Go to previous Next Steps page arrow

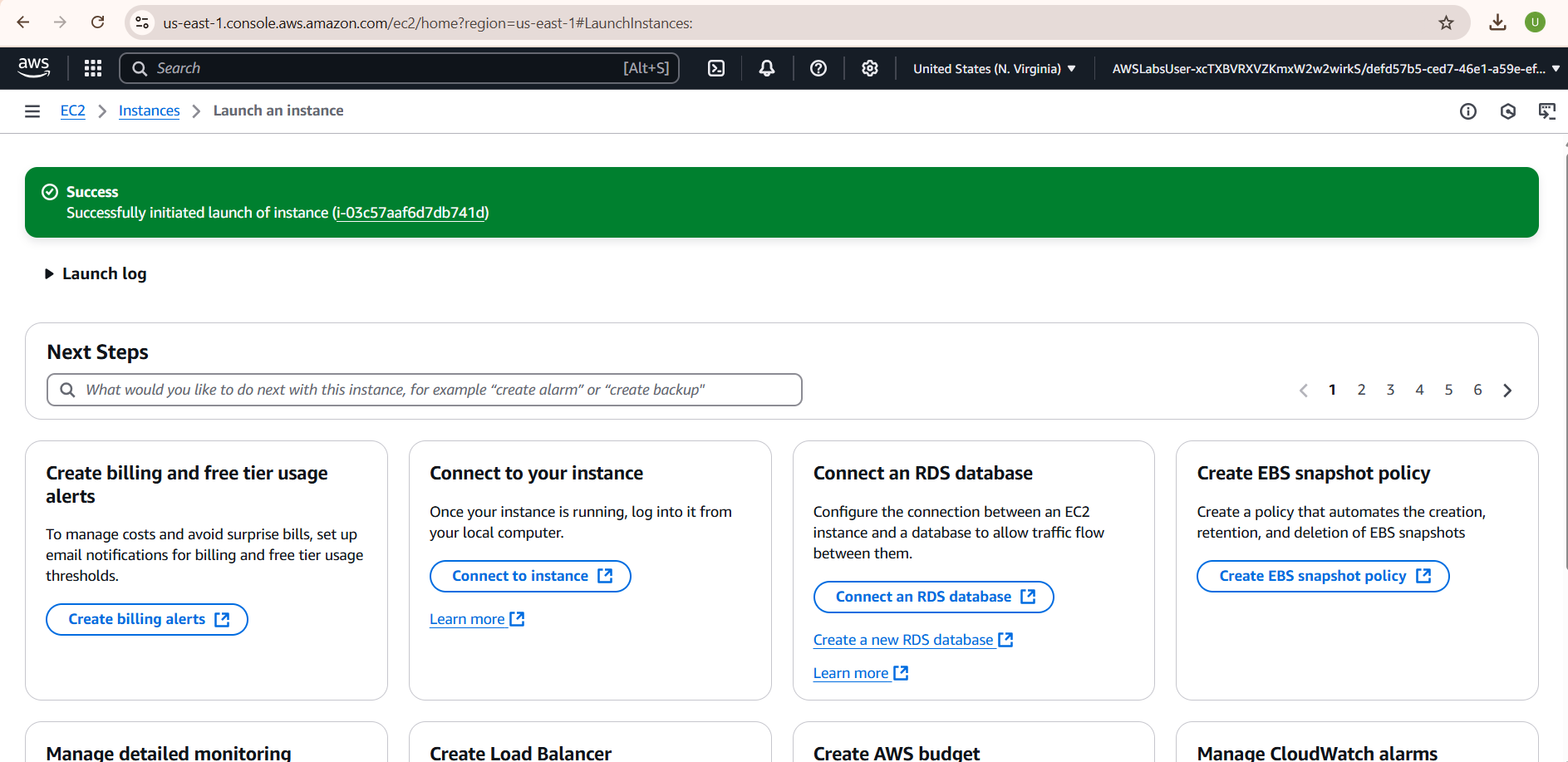coord(1303,391)
